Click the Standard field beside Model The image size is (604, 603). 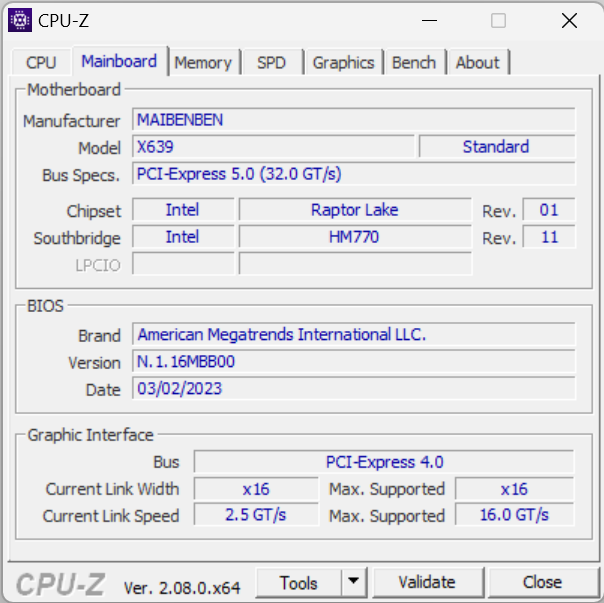coord(497,147)
